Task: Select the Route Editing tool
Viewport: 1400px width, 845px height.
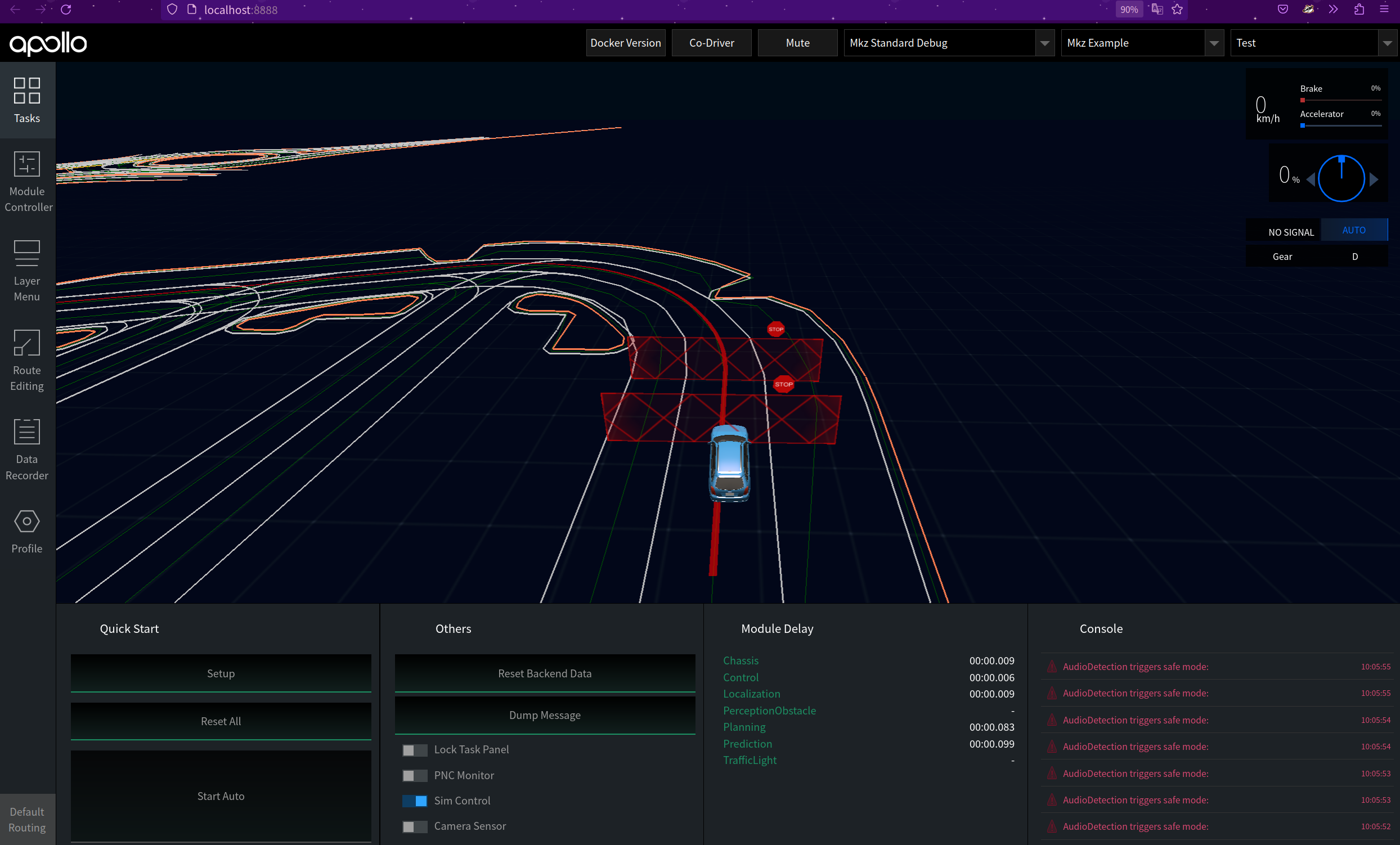Action: click(26, 360)
